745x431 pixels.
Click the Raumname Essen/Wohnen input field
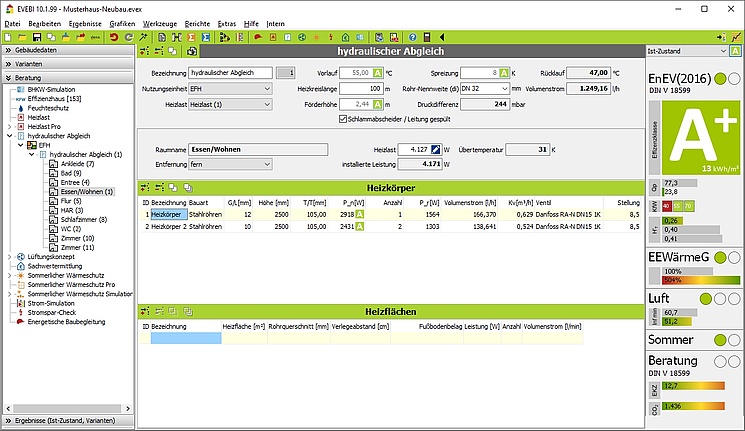pyautogui.click(x=258, y=149)
